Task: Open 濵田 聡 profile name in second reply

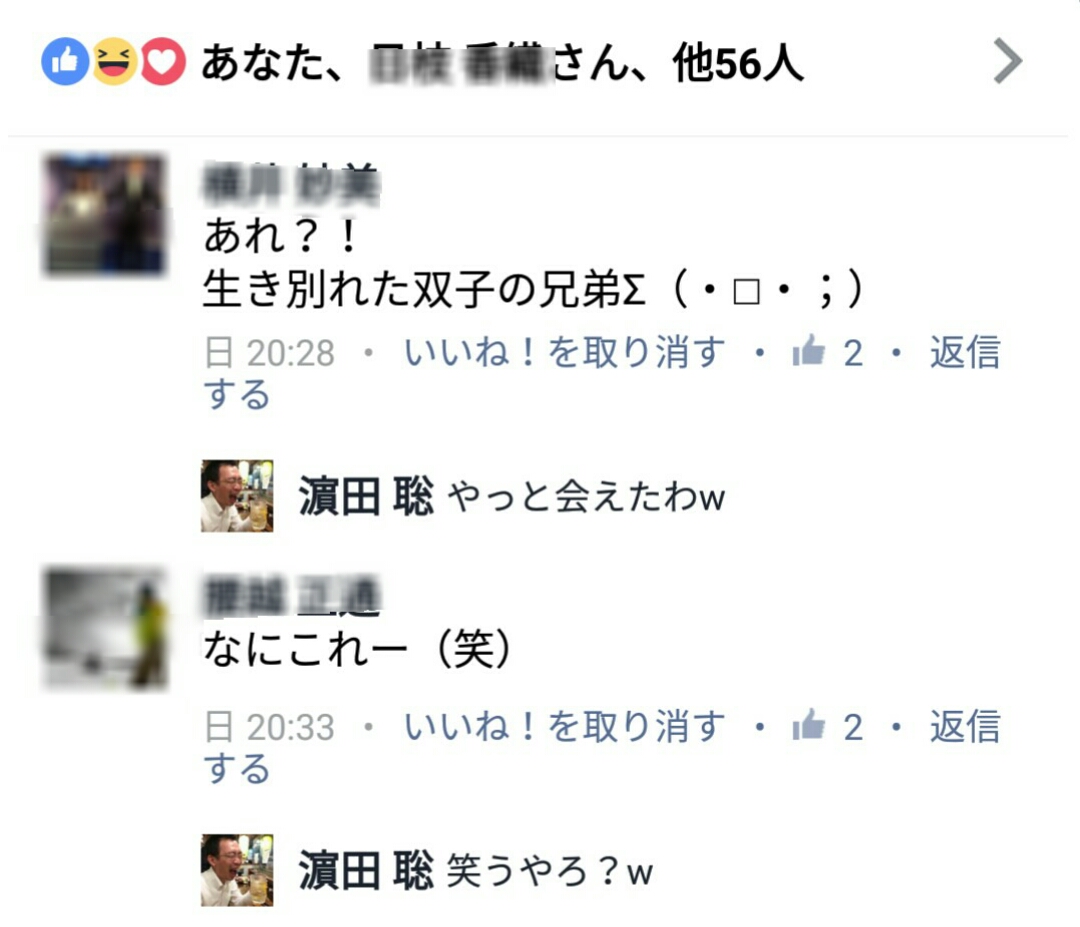Action: point(366,870)
